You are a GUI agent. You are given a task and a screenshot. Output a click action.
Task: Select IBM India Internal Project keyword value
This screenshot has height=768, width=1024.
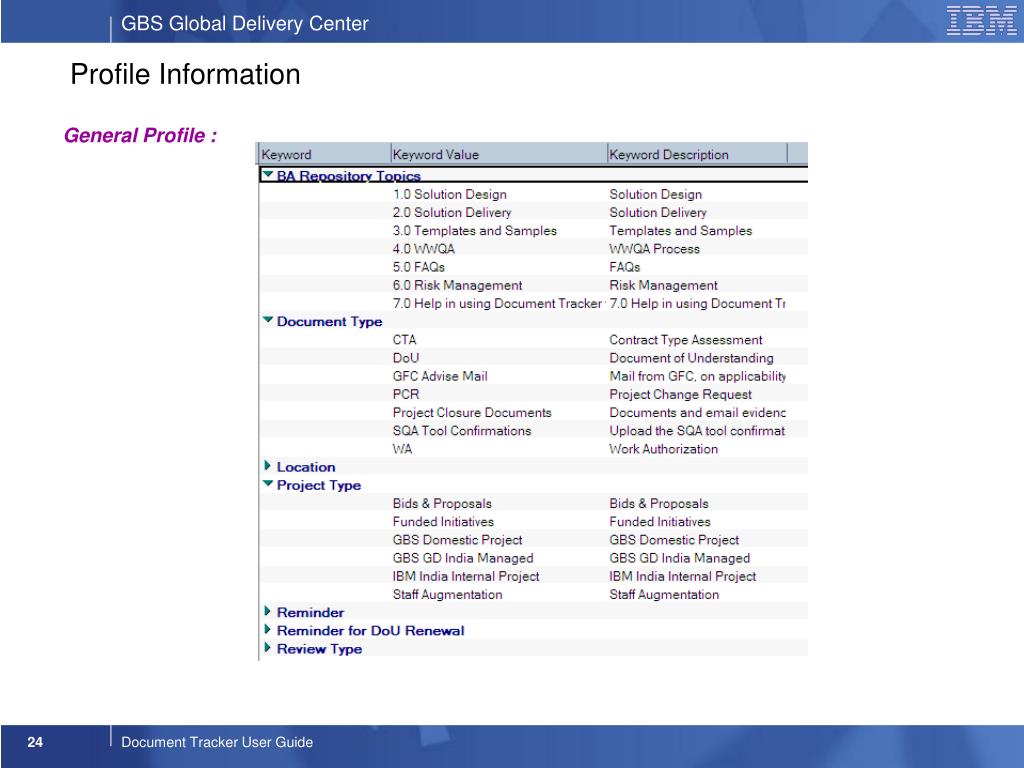tap(466, 577)
